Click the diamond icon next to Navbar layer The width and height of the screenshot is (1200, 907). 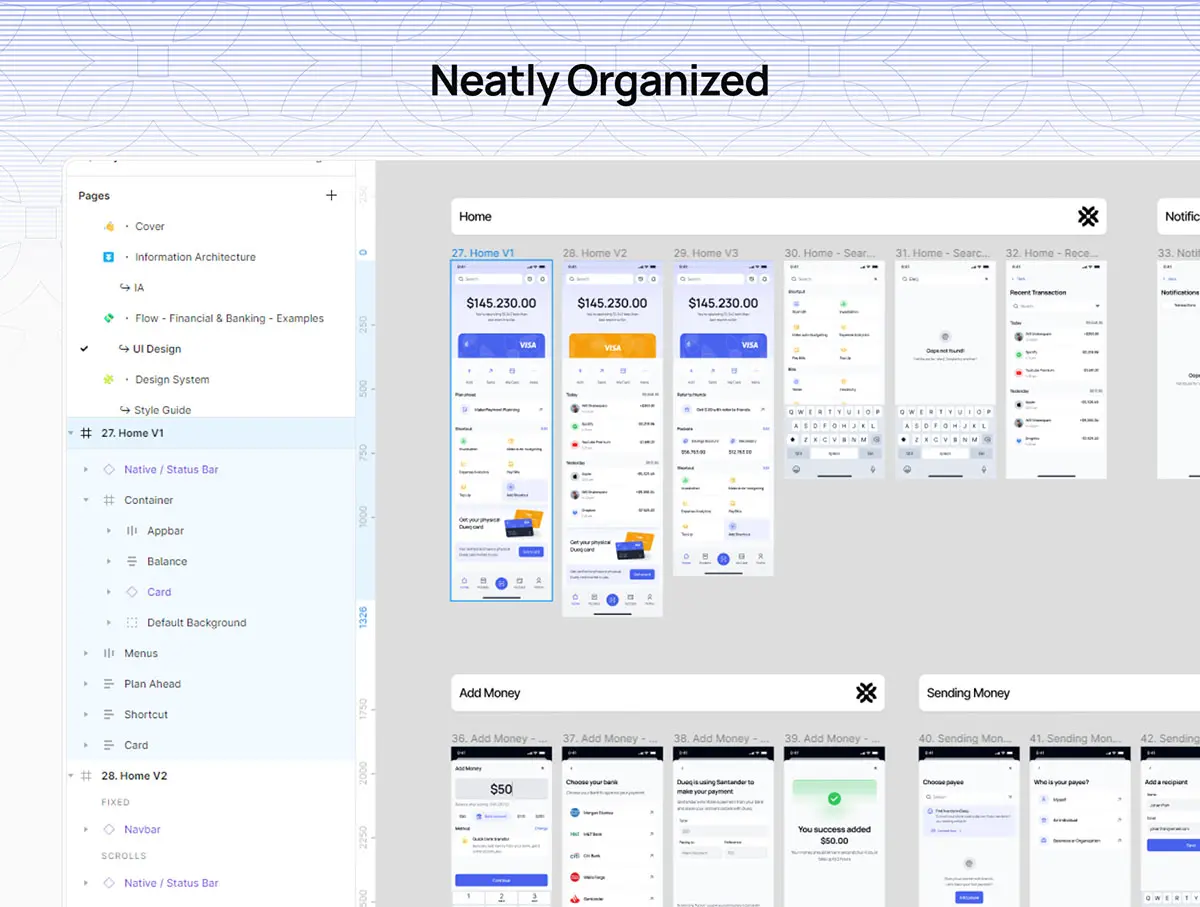coord(109,829)
